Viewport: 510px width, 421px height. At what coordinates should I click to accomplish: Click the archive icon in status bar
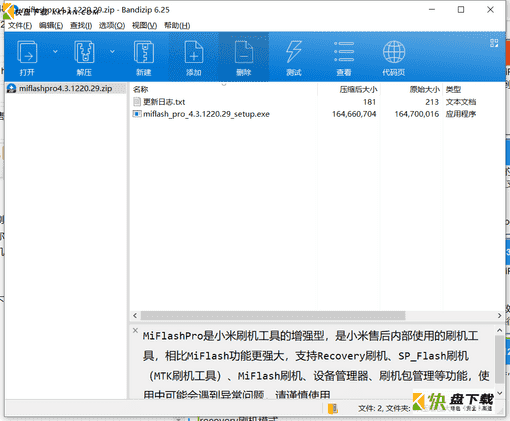pos(333,408)
